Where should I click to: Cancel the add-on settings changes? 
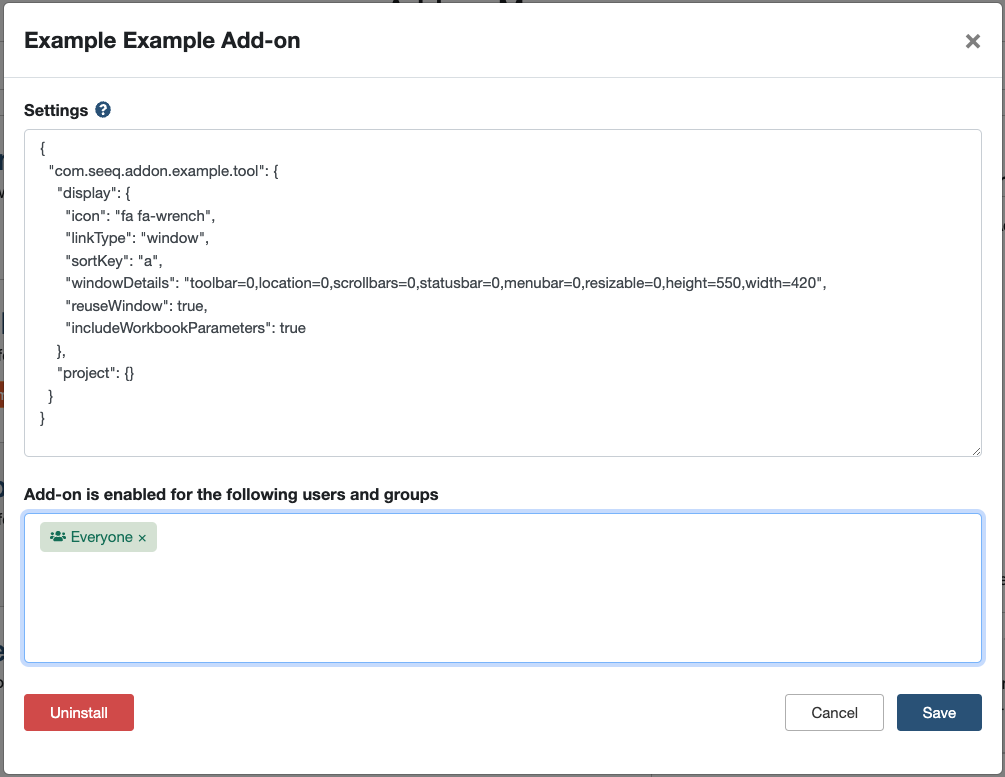click(834, 713)
